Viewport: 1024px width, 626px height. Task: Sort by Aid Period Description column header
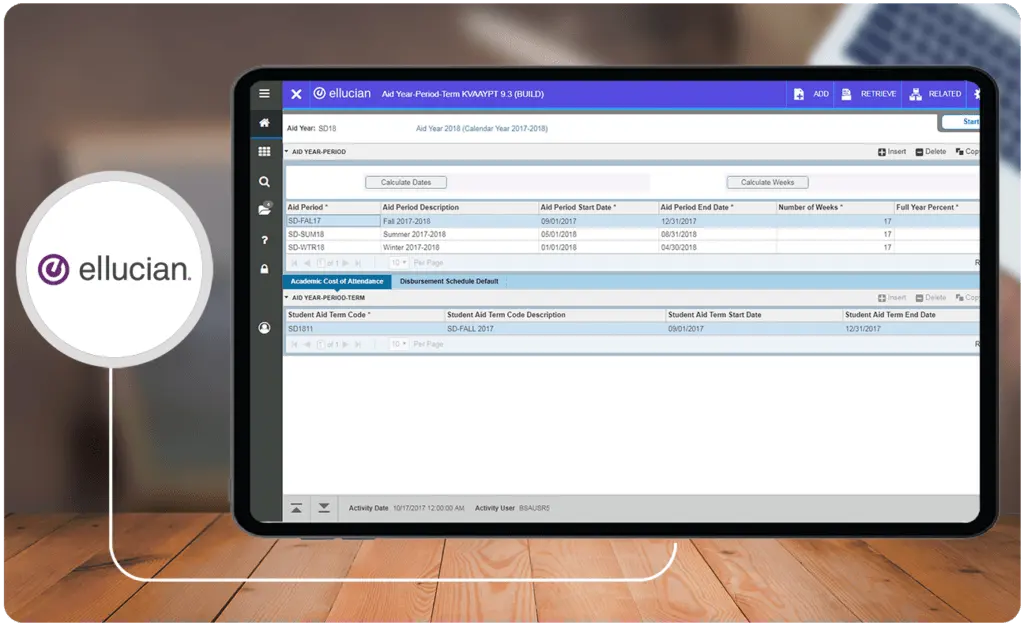(x=459, y=207)
